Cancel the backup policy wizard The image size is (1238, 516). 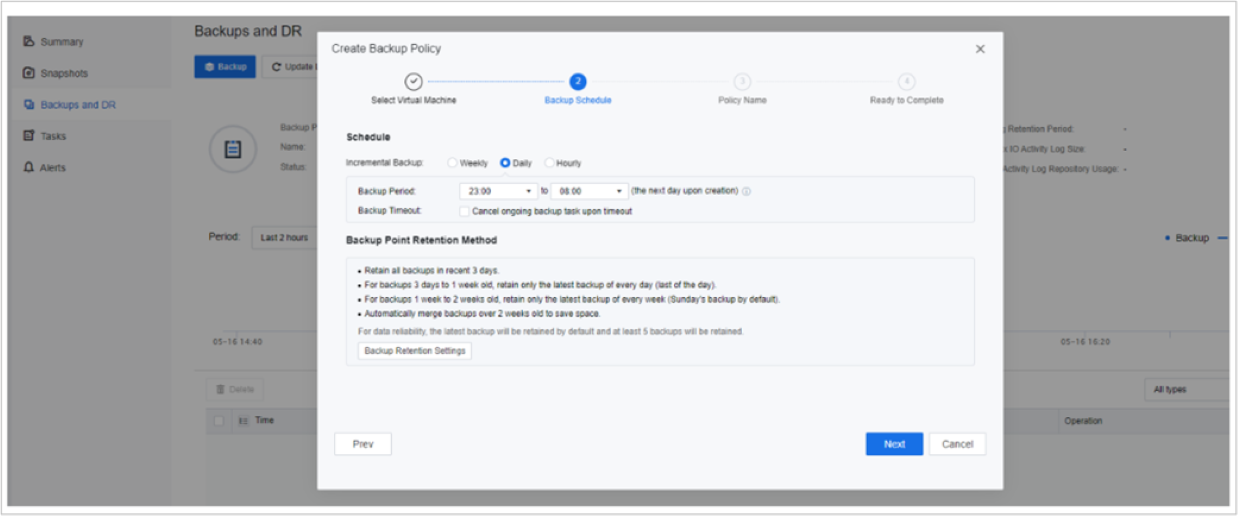coord(957,444)
